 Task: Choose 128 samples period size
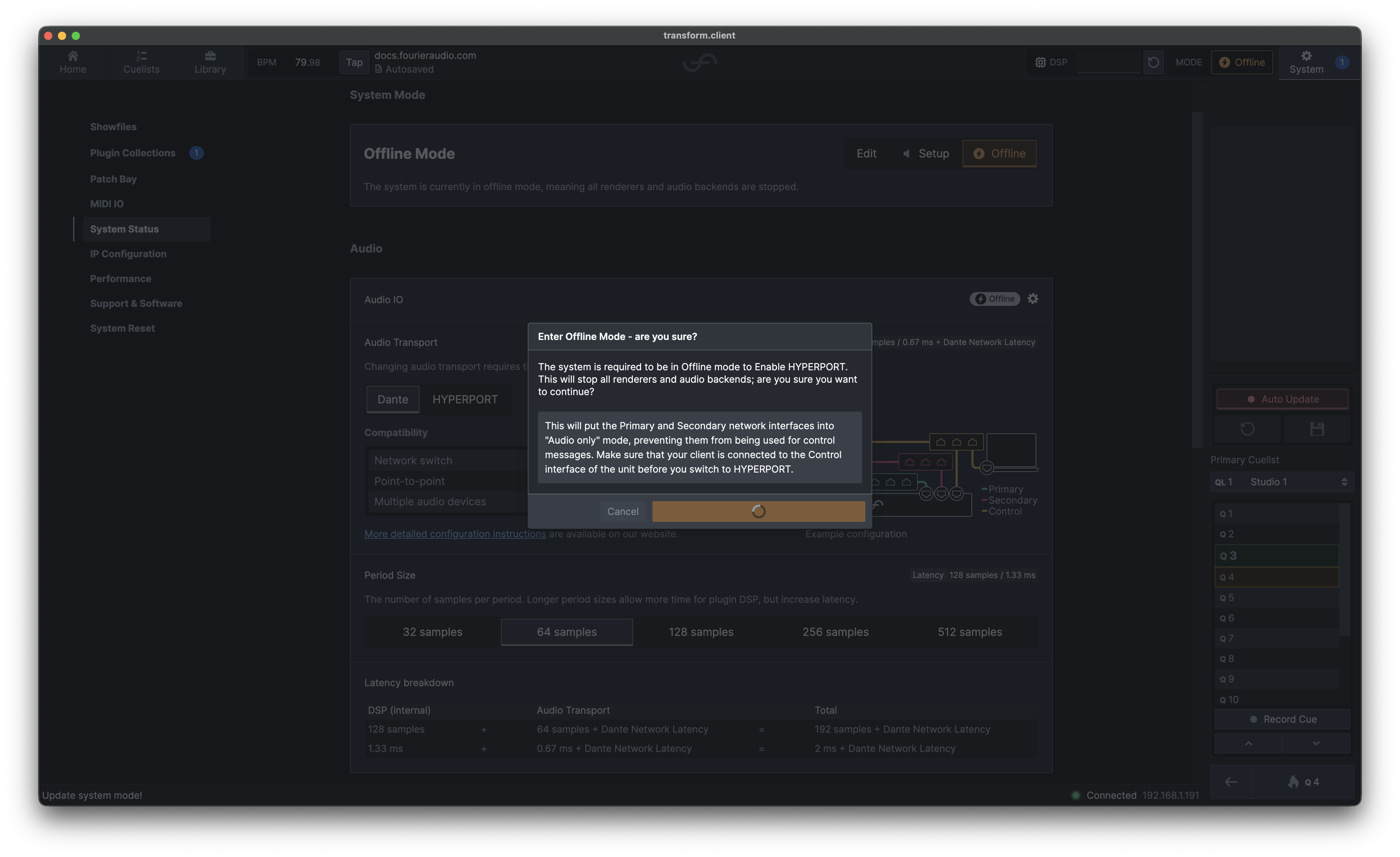701,631
